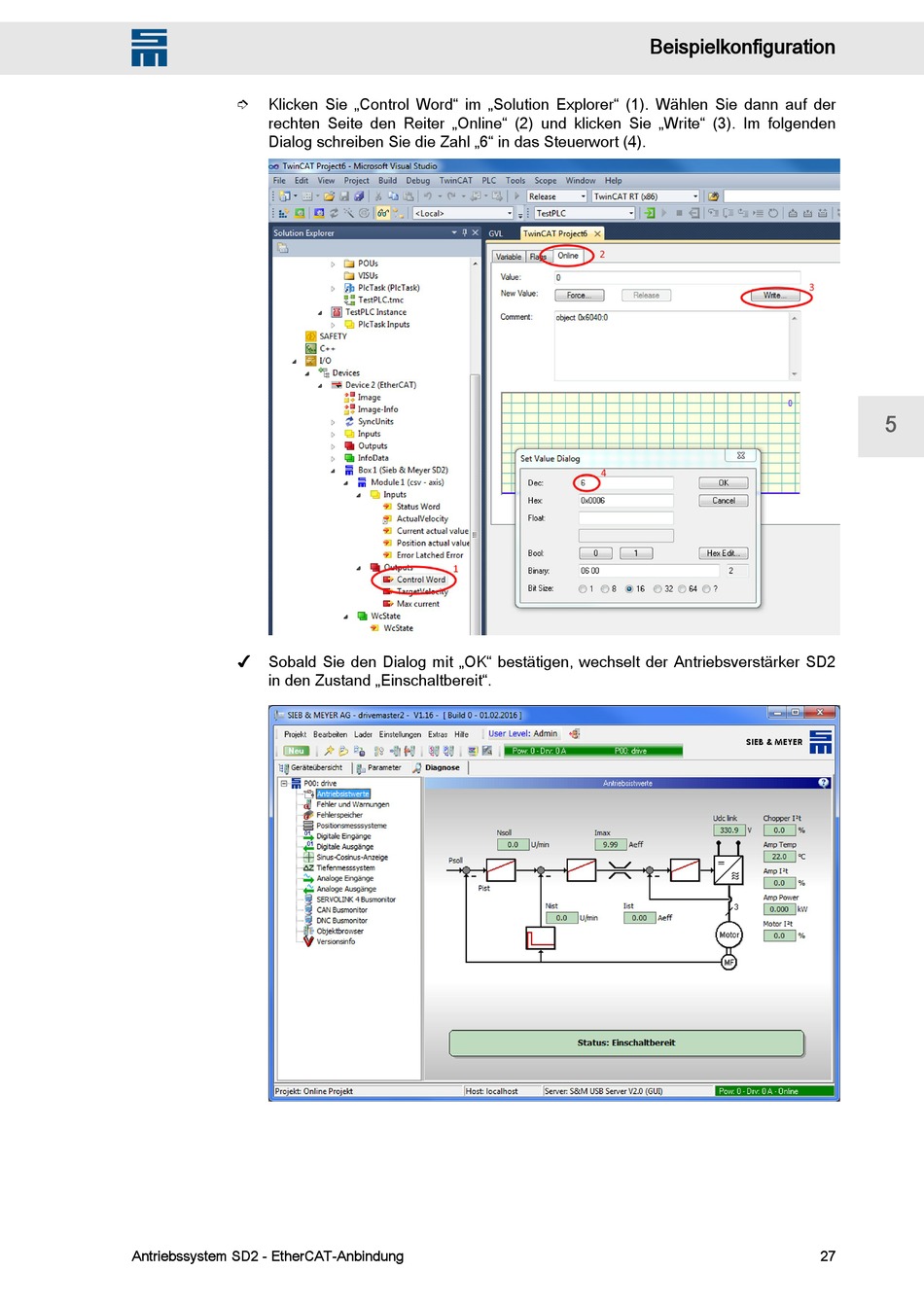Screen dimensions: 924x1306
Task: Open the TestPLC project dropdown
Action: point(631,213)
